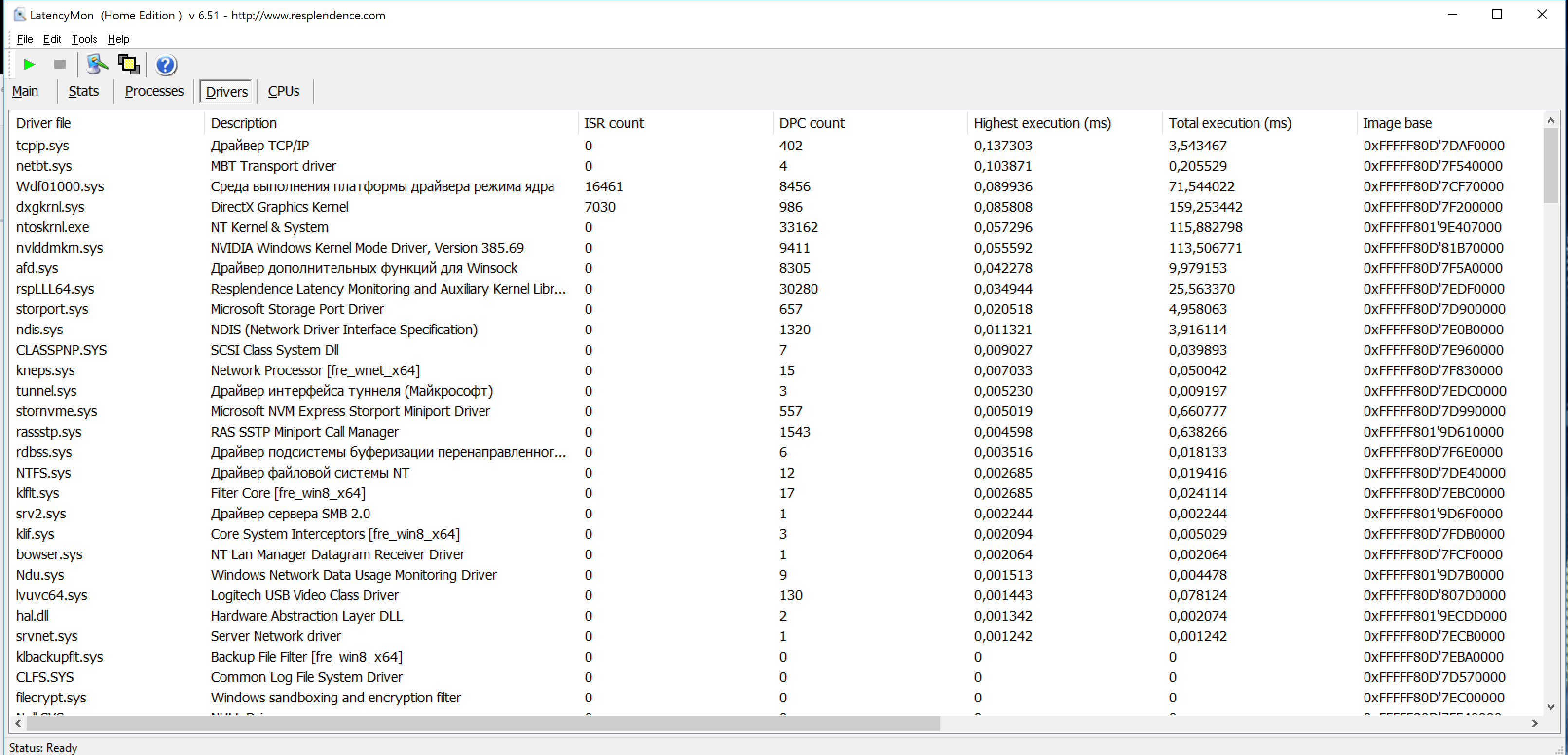Open the Stats tab

(x=83, y=92)
